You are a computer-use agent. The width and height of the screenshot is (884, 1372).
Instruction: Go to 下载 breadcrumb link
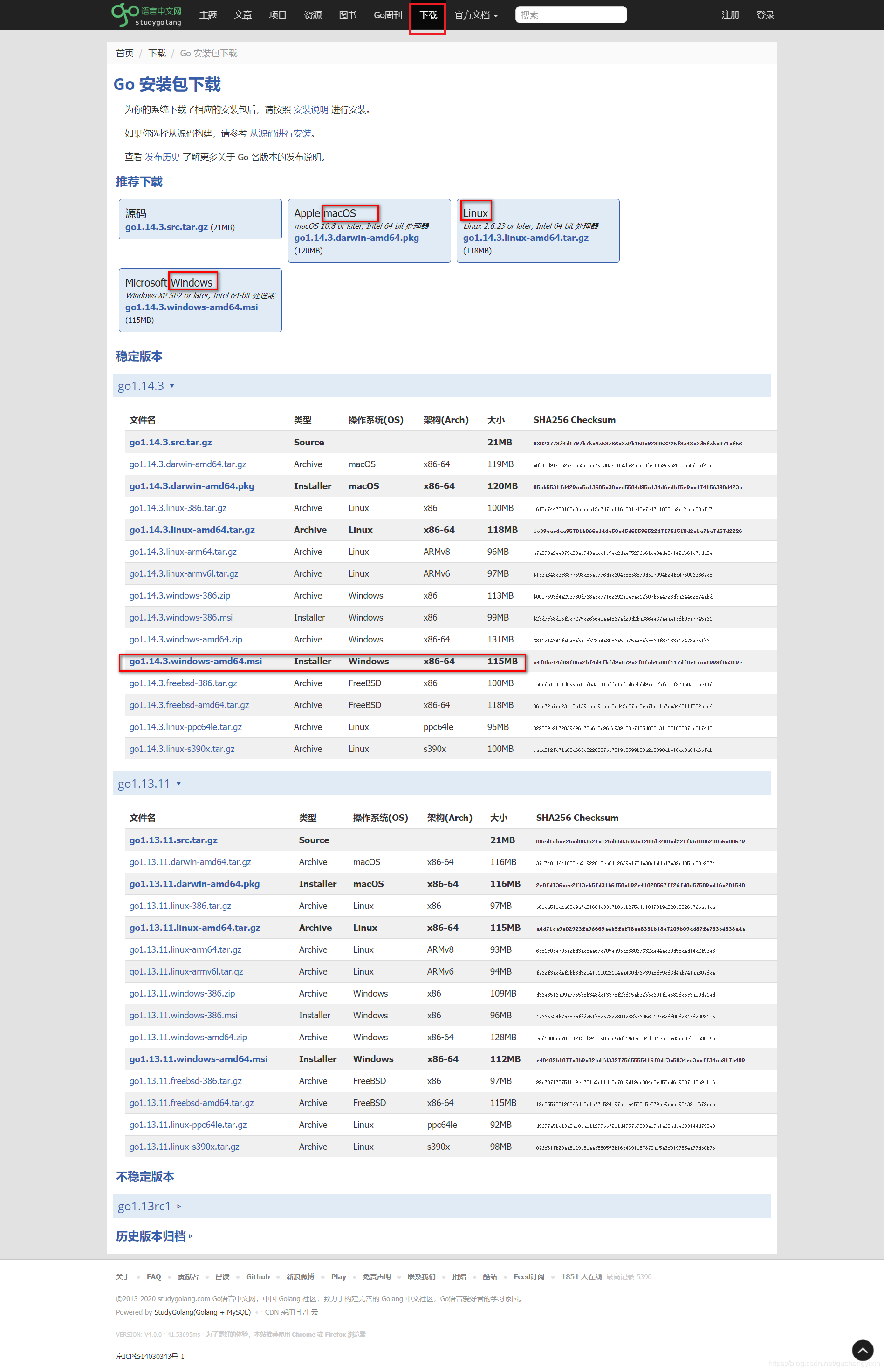point(157,54)
